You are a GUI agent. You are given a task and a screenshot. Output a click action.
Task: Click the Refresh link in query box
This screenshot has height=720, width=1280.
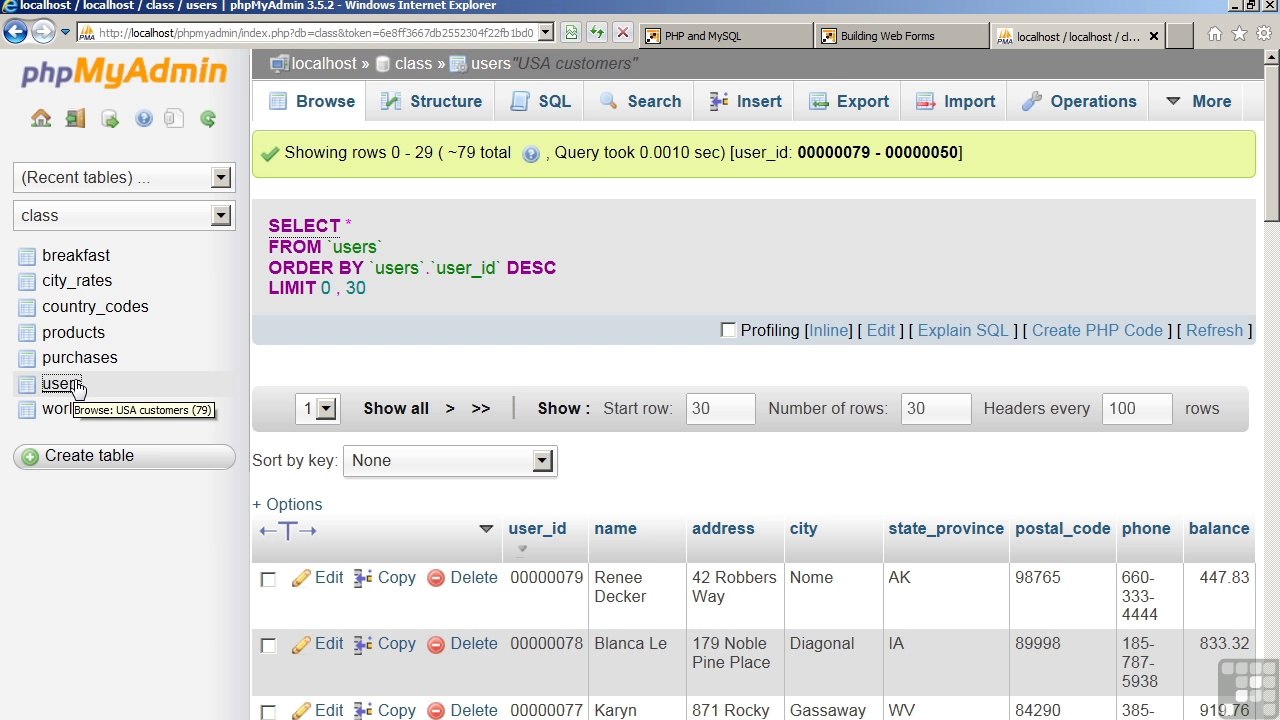(x=1214, y=331)
